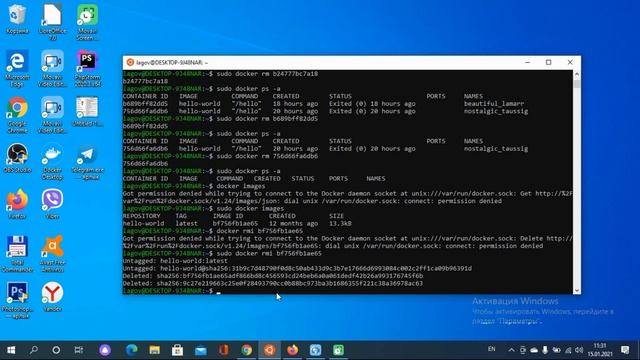The image size is (640, 360).
Task: Click the terminal scrollbar up arrow
Action: (x=577, y=74)
